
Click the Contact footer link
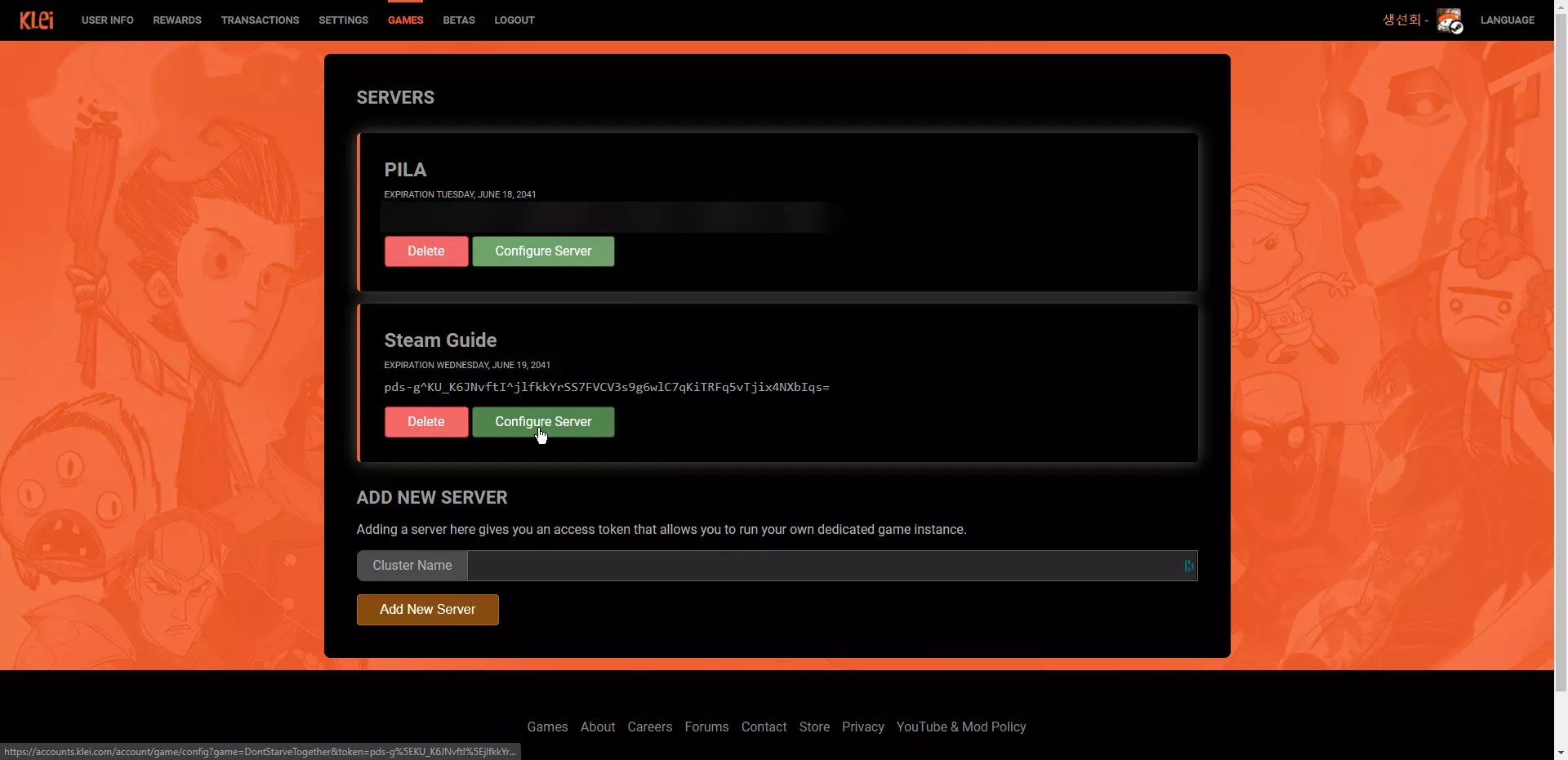click(x=764, y=727)
